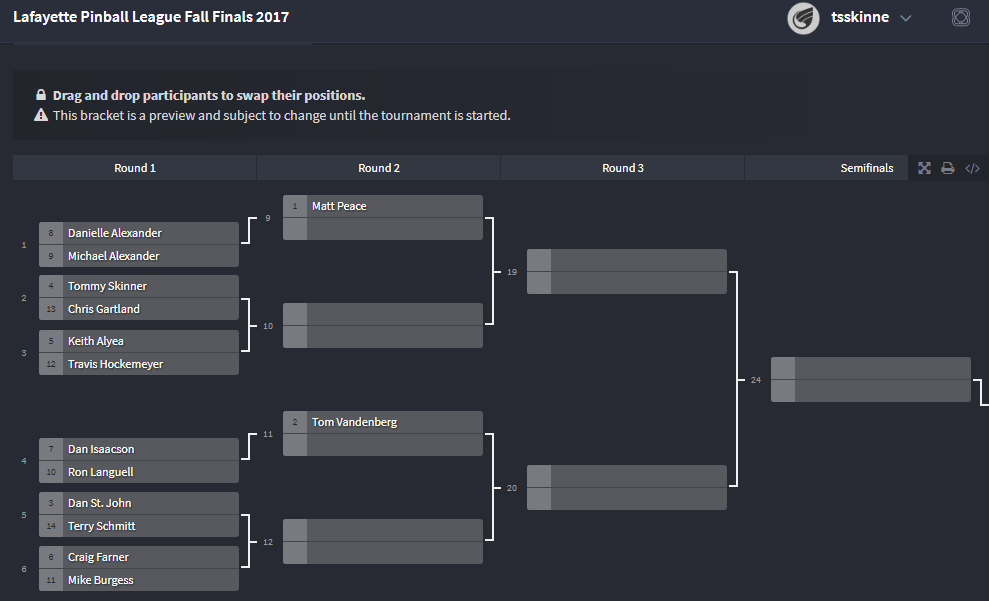The image size is (989, 601).
Task: Click the tournament title heading
Action: pos(151,17)
